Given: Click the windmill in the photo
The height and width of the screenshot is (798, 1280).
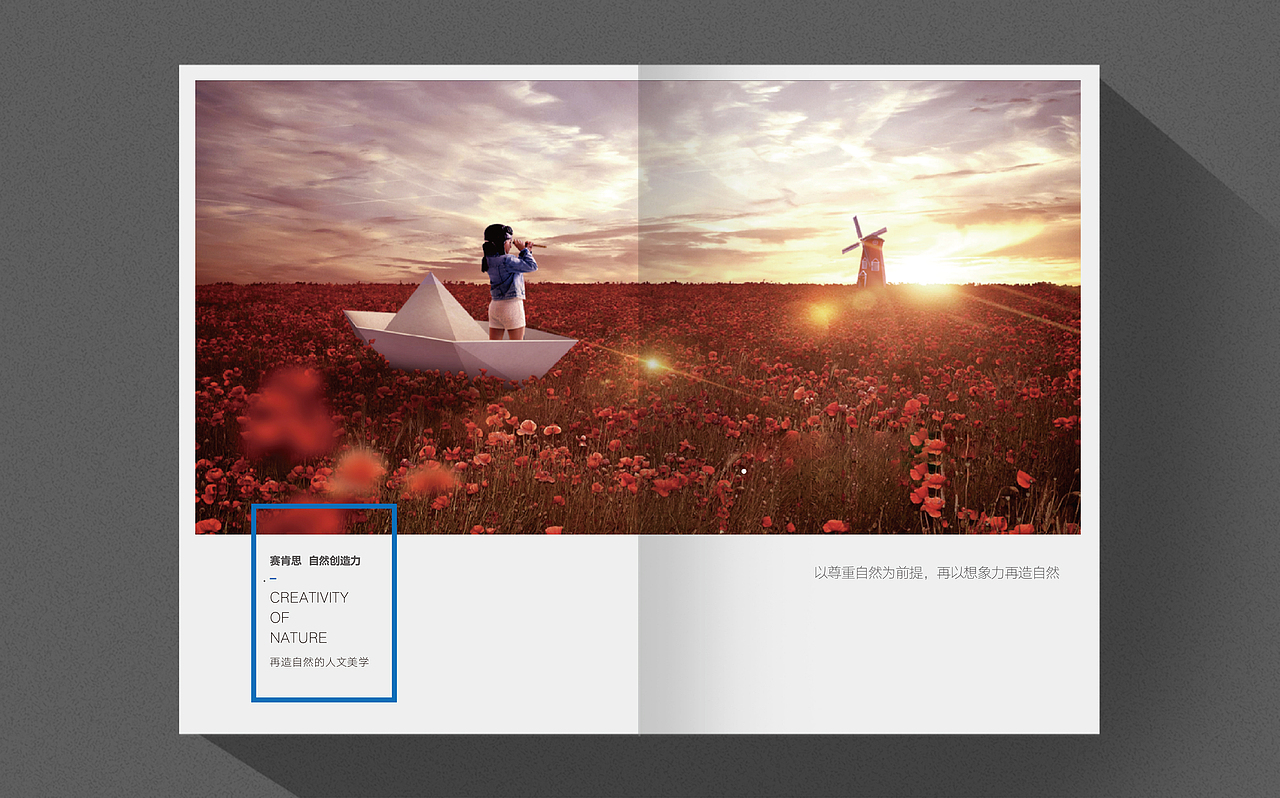Looking at the screenshot, I should (867, 252).
